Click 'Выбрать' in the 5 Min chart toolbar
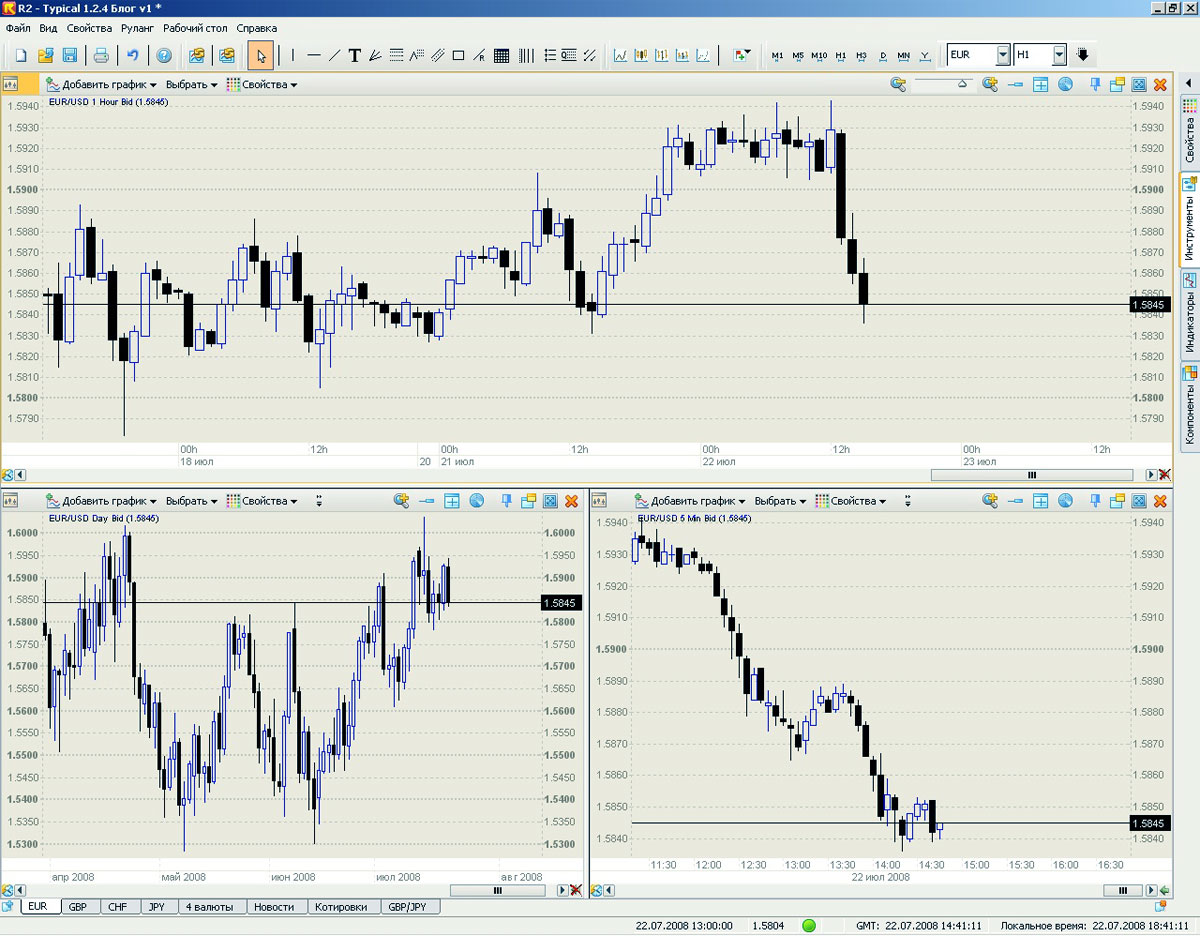1200x936 pixels. click(x=780, y=501)
